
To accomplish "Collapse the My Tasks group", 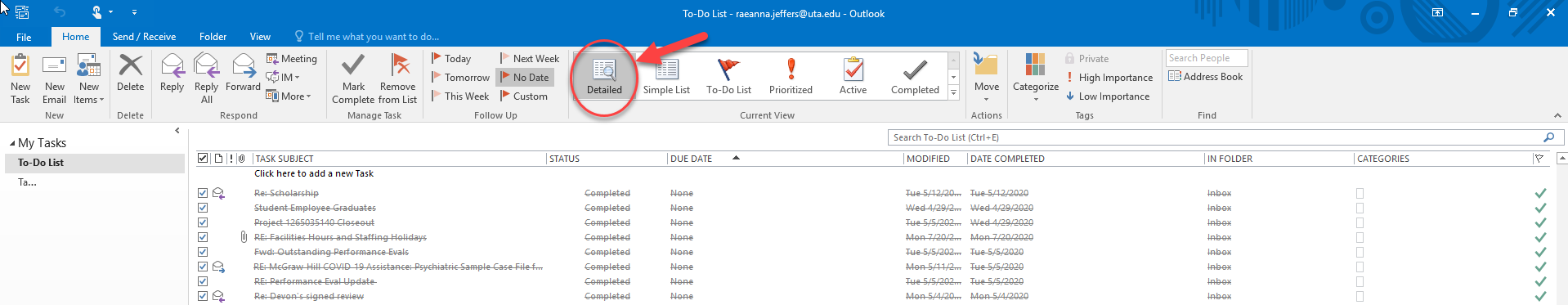I will [x=12, y=143].
